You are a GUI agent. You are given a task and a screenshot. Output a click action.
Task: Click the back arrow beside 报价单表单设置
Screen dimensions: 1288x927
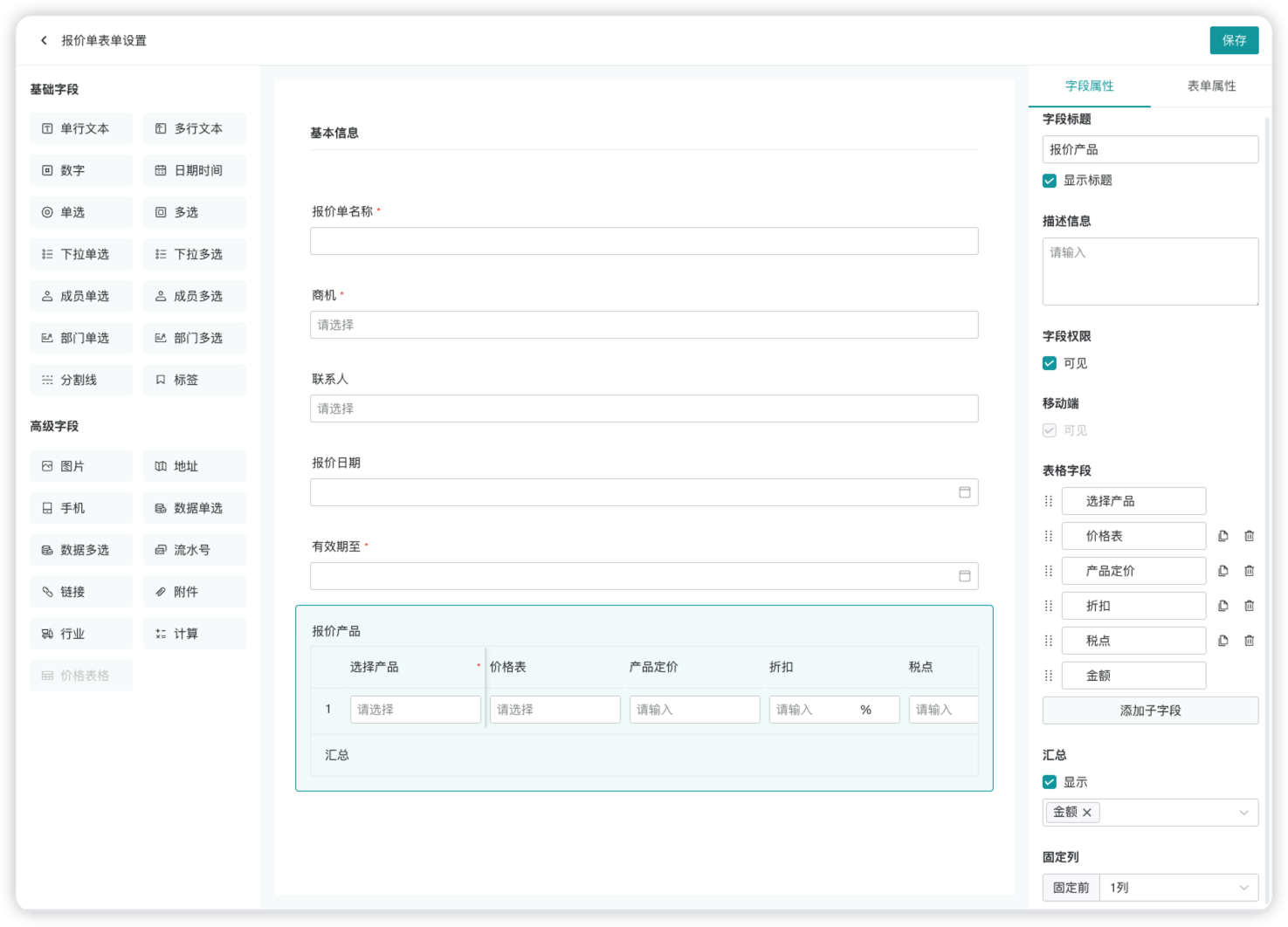[44, 40]
